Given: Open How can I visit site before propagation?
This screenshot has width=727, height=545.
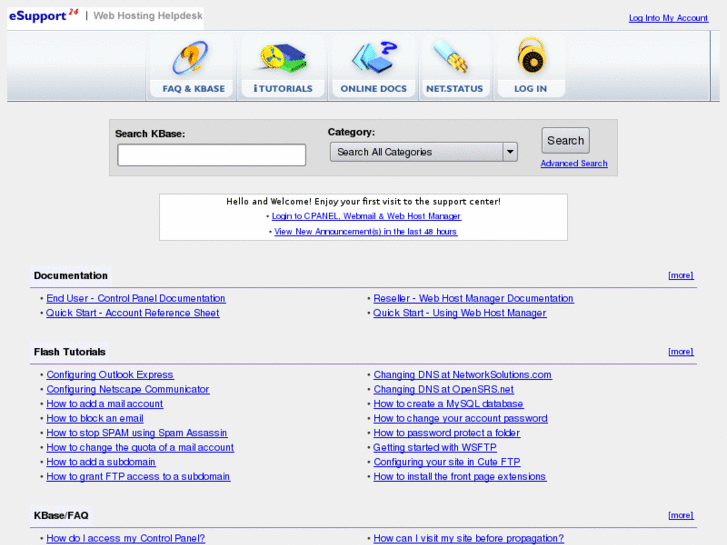Looking at the screenshot, I should pos(469,539).
